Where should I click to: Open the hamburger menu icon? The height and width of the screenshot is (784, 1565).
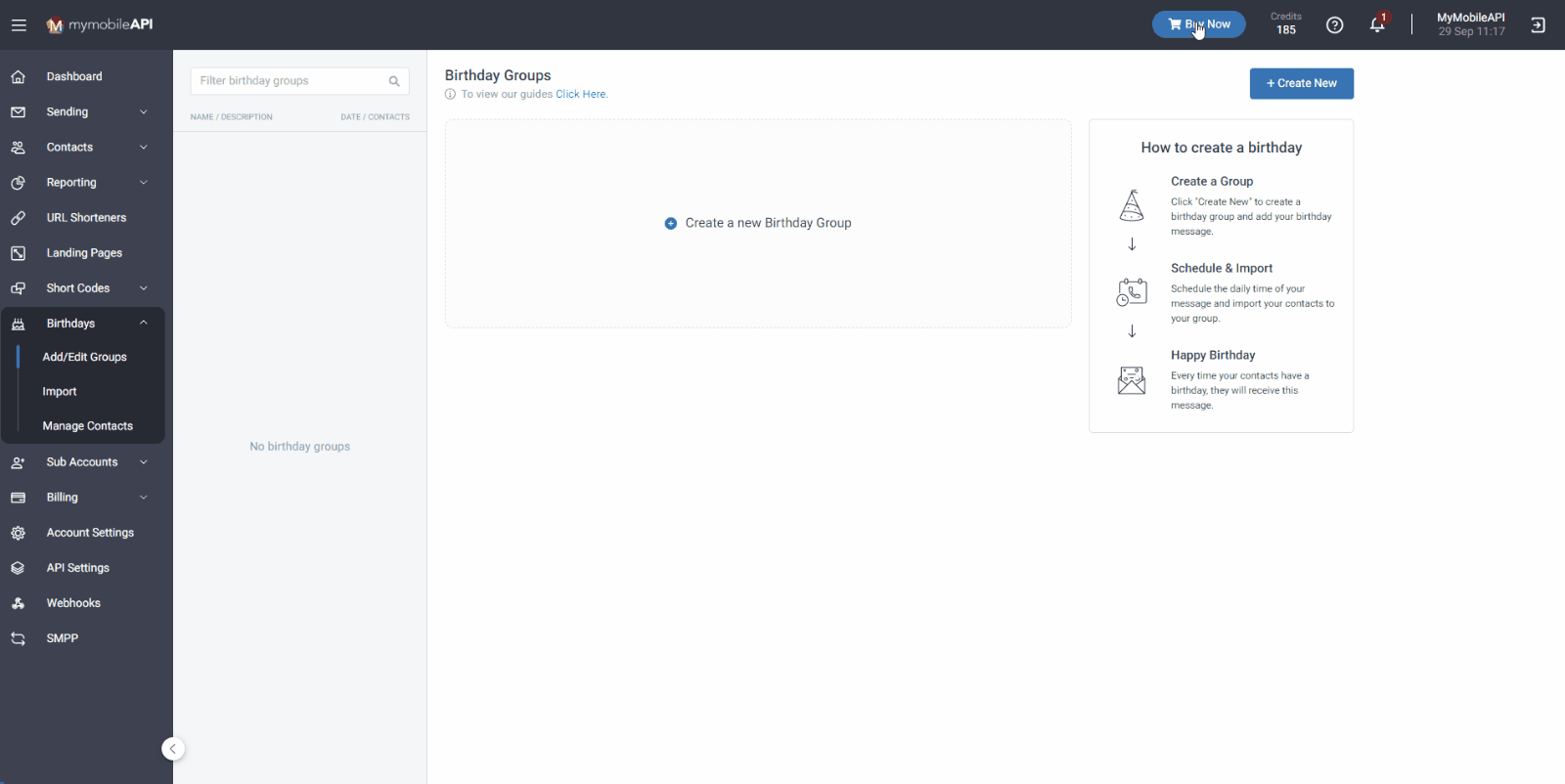click(x=19, y=25)
